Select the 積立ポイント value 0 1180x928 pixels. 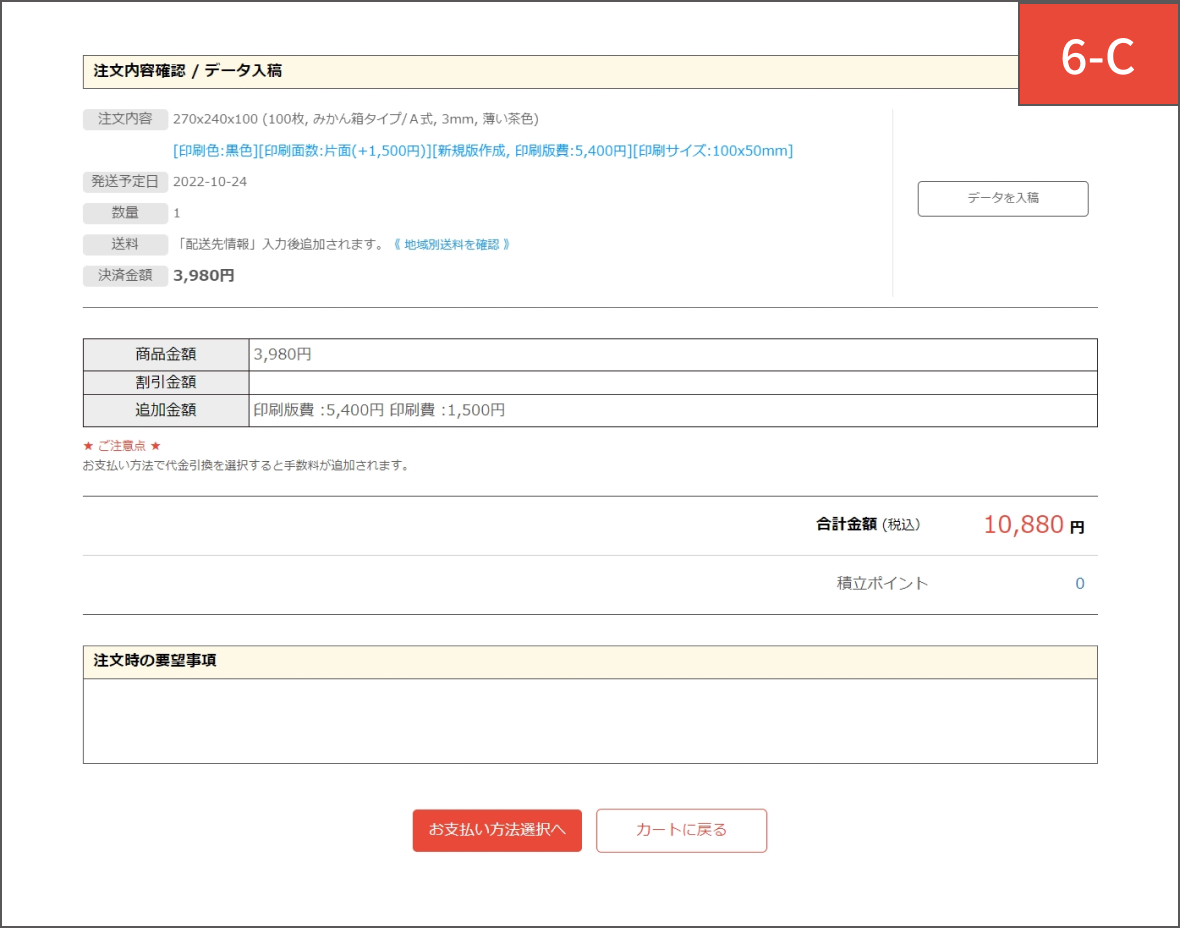(x=1080, y=584)
